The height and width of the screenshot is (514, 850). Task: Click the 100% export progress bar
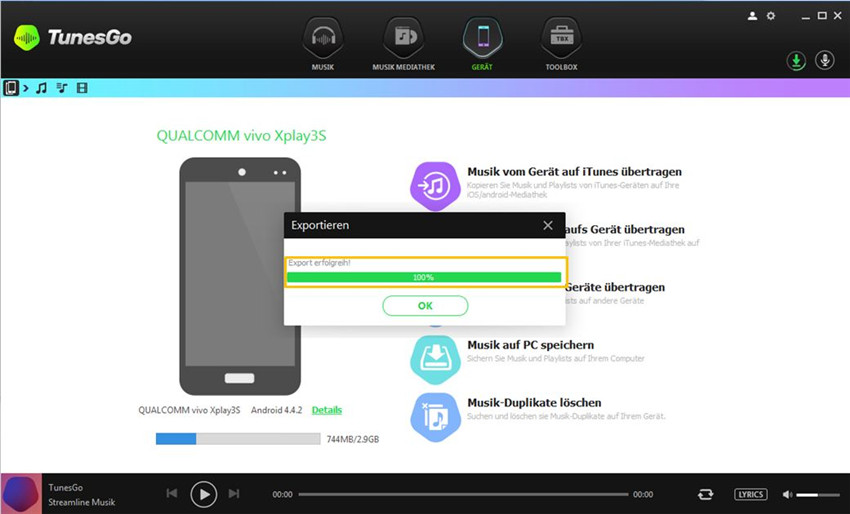(424, 277)
